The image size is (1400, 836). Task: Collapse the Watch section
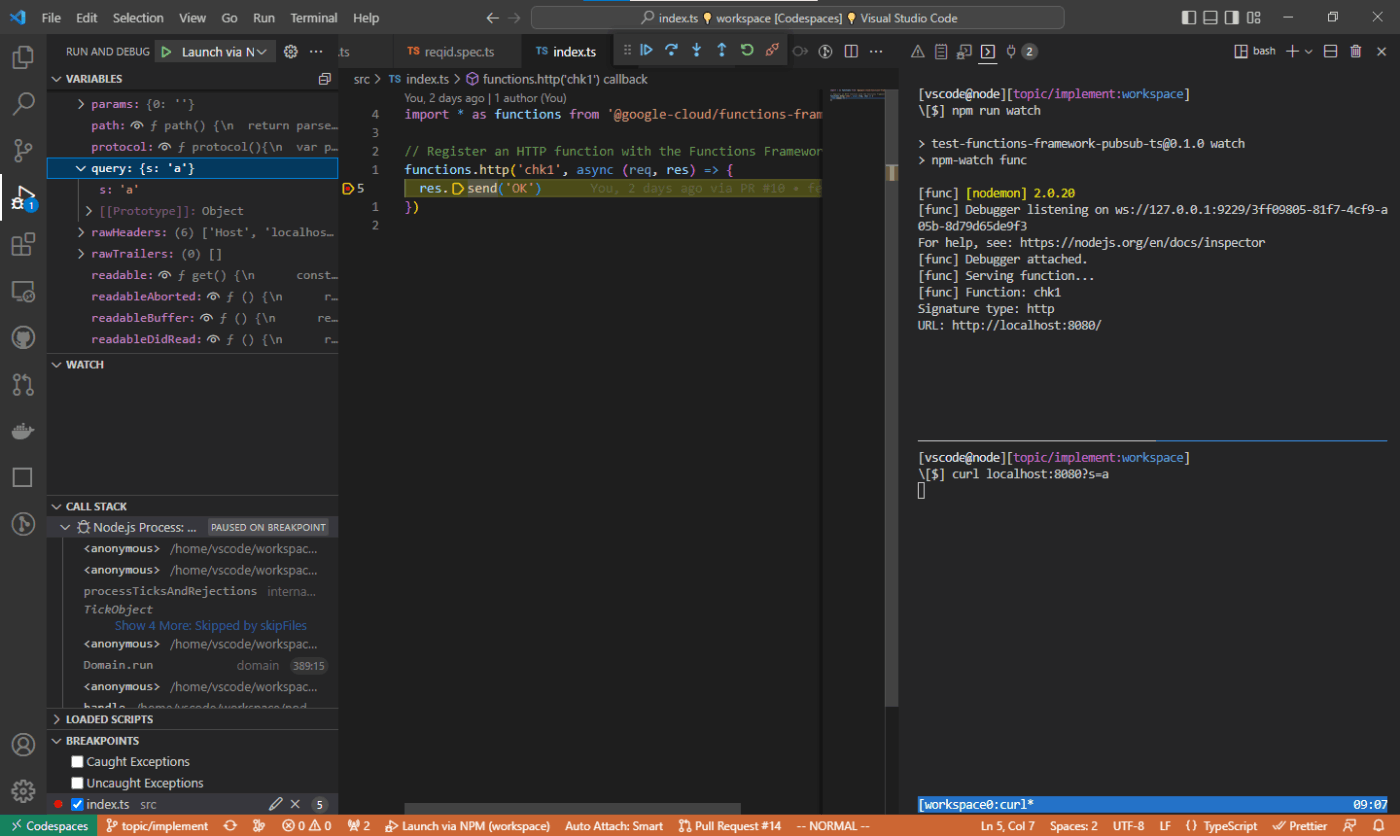pyautogui.click(x=56, y=365)
